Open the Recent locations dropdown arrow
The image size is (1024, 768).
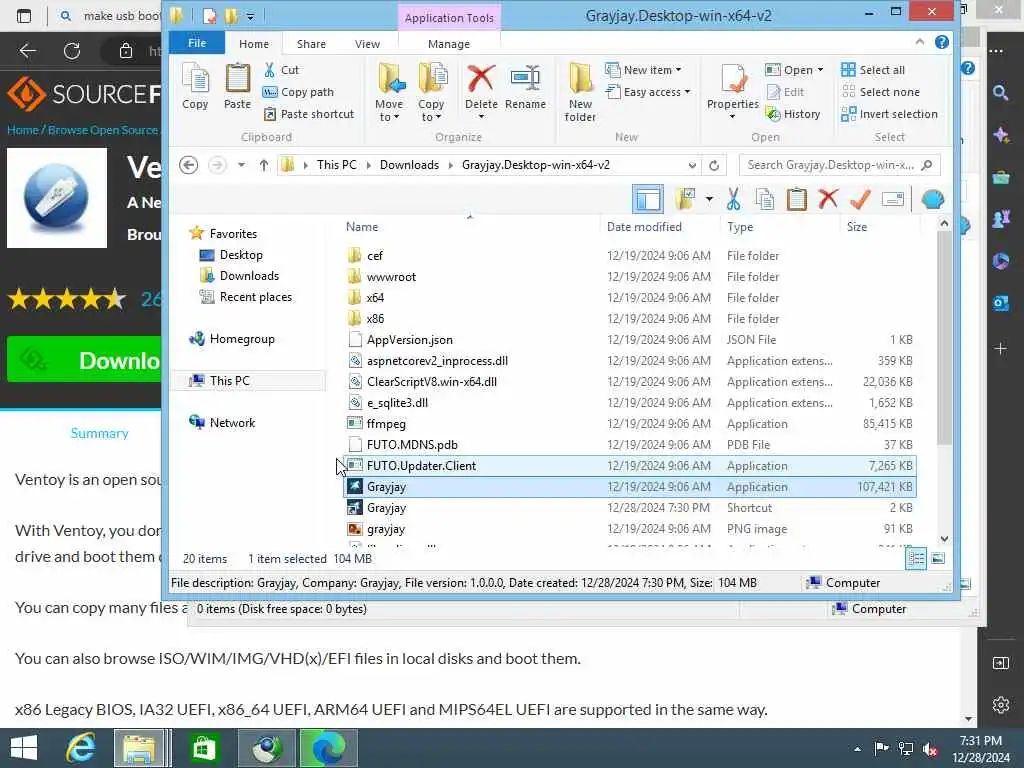coord(241,165)
